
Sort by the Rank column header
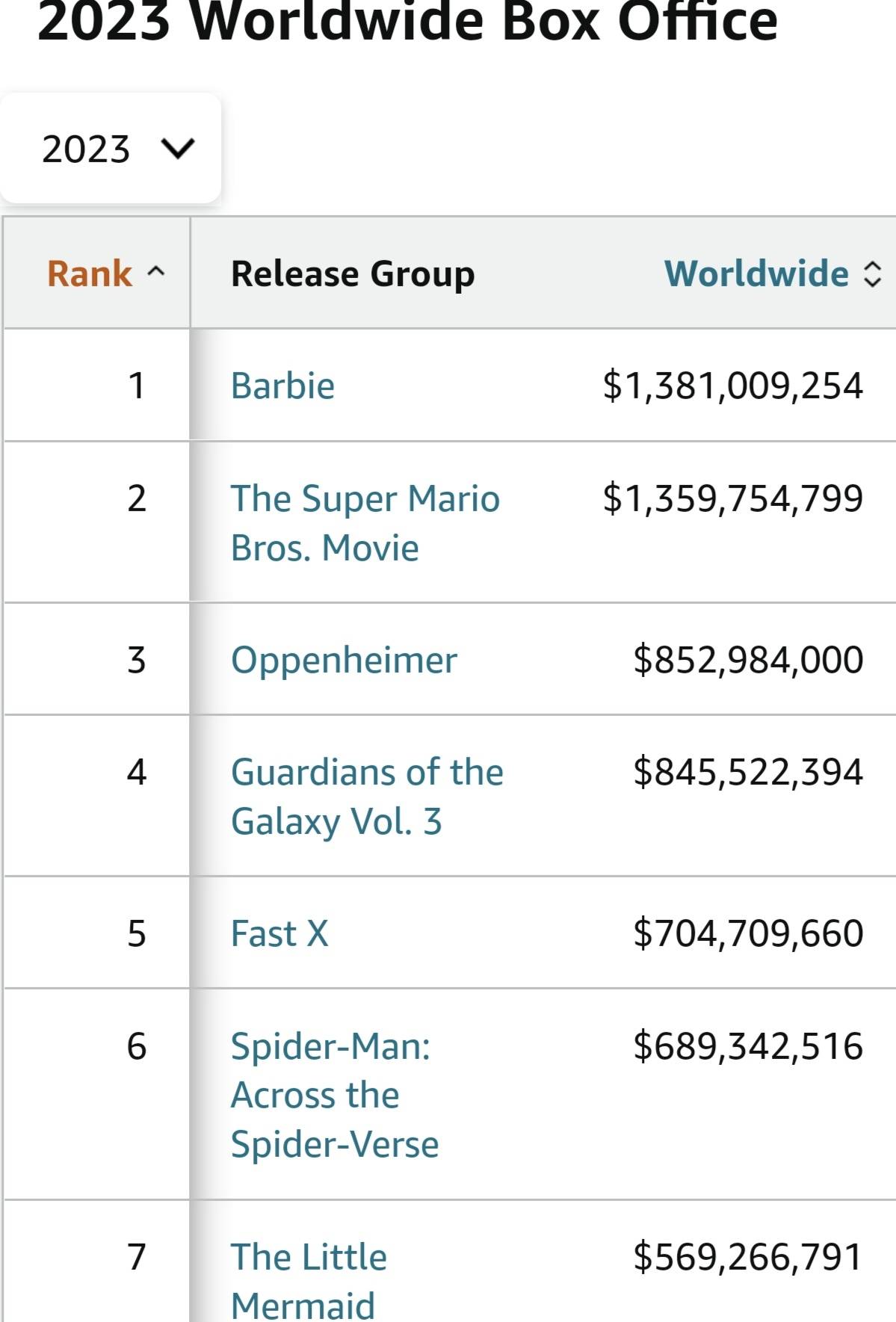pyautogui.click(x=90, y=274)
